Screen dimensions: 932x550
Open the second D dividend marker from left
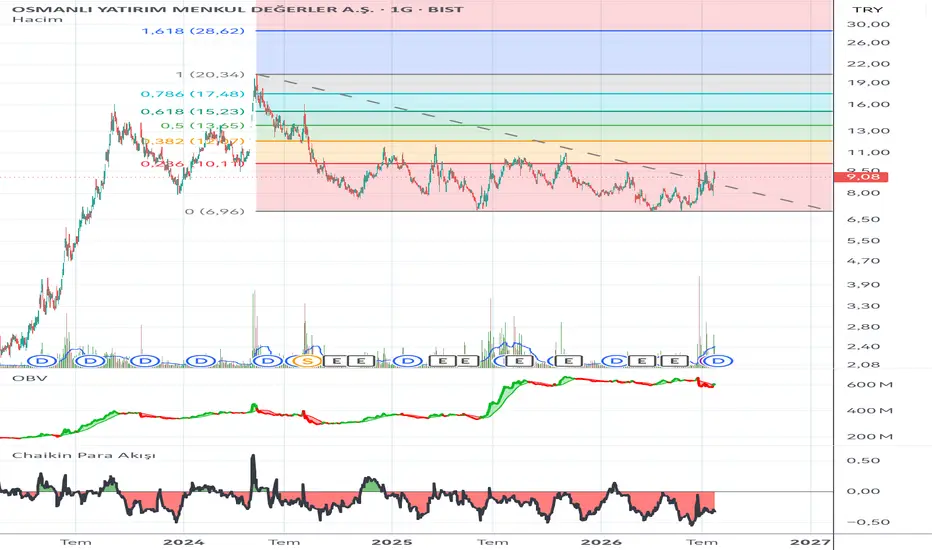[x=90, y=361]
